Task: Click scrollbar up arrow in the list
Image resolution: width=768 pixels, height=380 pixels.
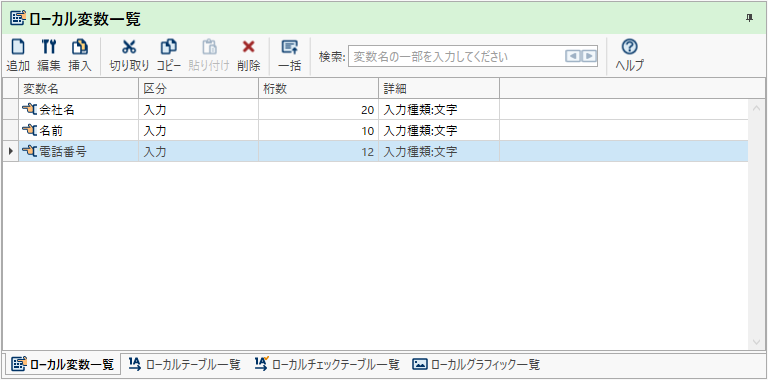Action: [x=756, y=108]
